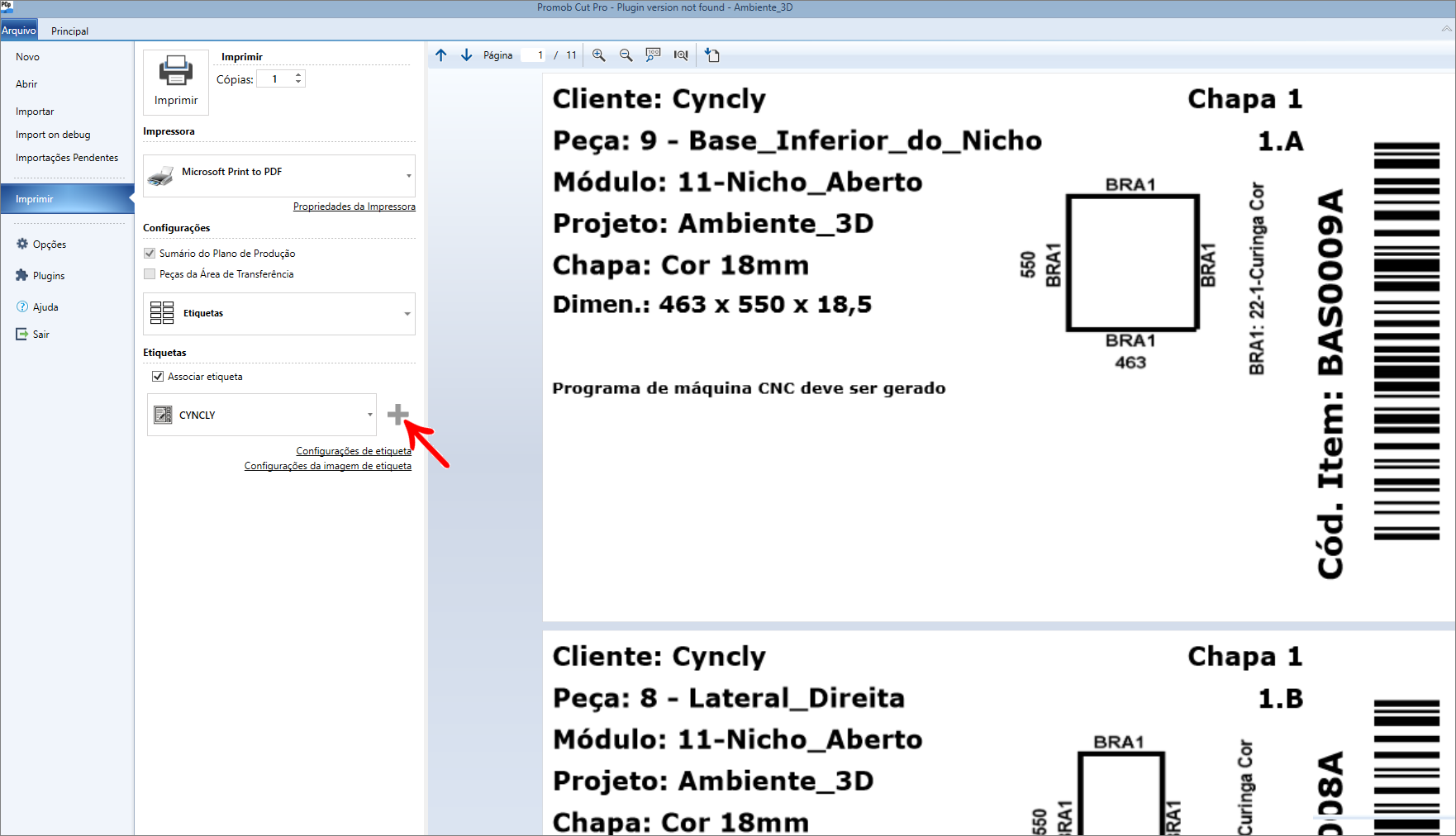Image resolution: width=1456 pixels, height=836 pixels.
Task: Select Novo in the file menu
Action: [27, 57]
